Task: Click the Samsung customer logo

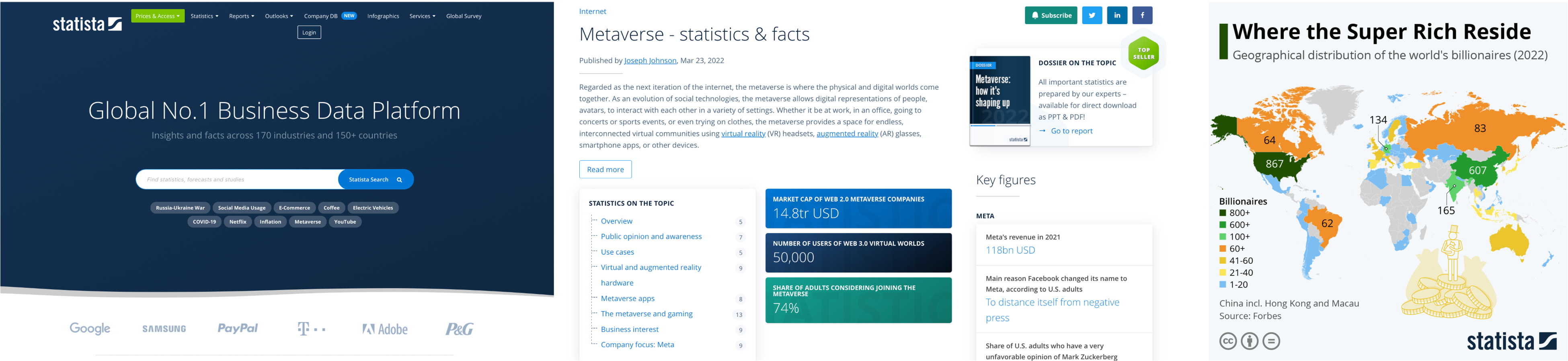Action: click(x=164, y=329)
